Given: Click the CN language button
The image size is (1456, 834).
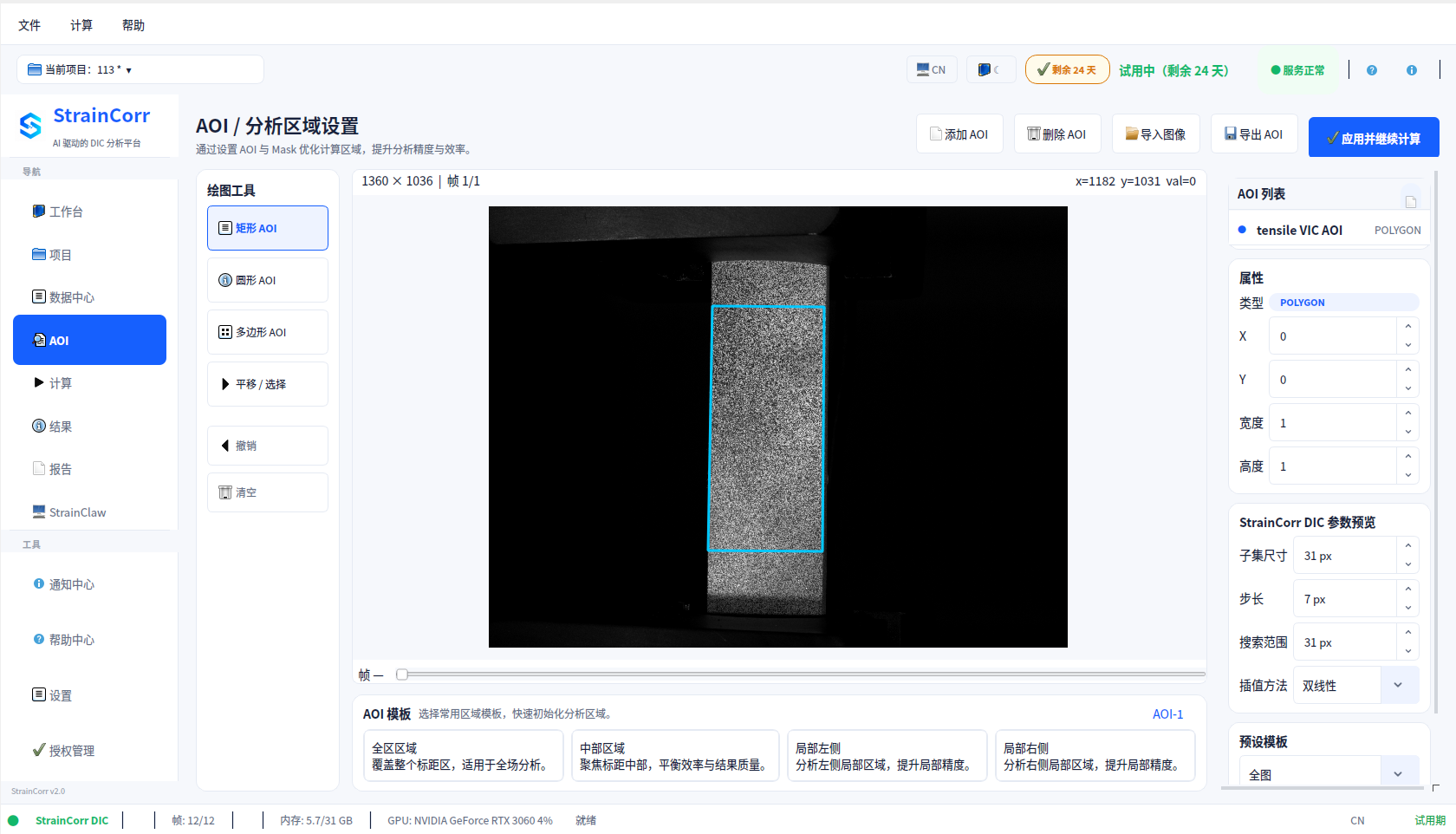Looking at the screenshot, I should pos(932,70).
